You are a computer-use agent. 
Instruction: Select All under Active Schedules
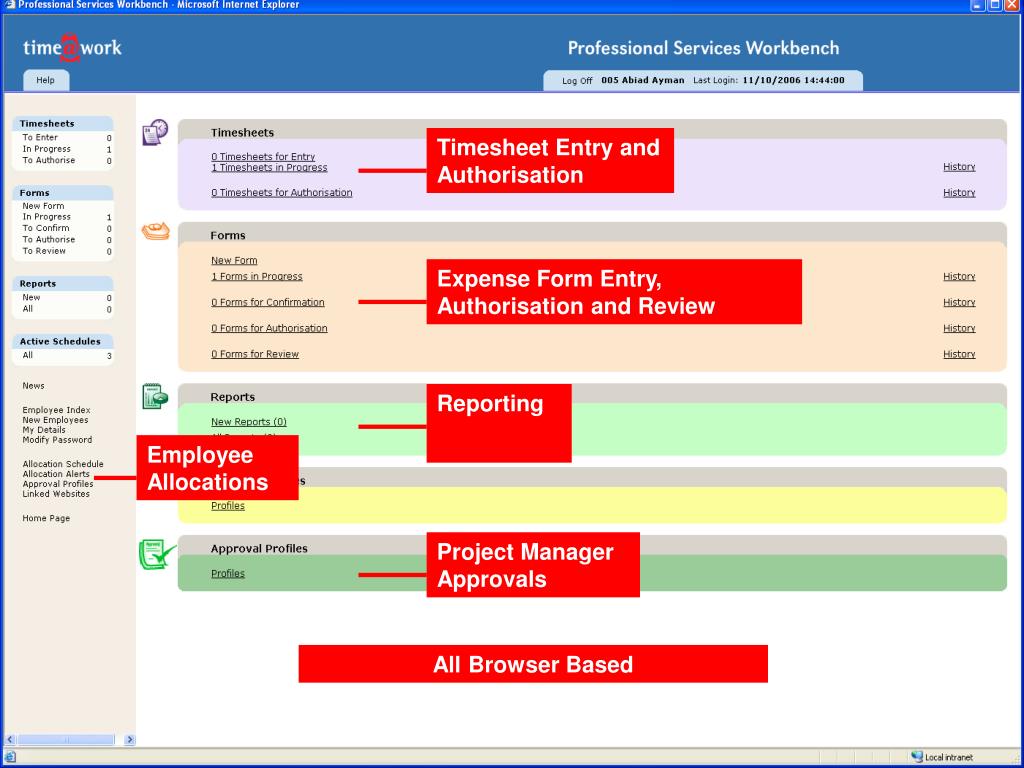[x=27, y=355]
